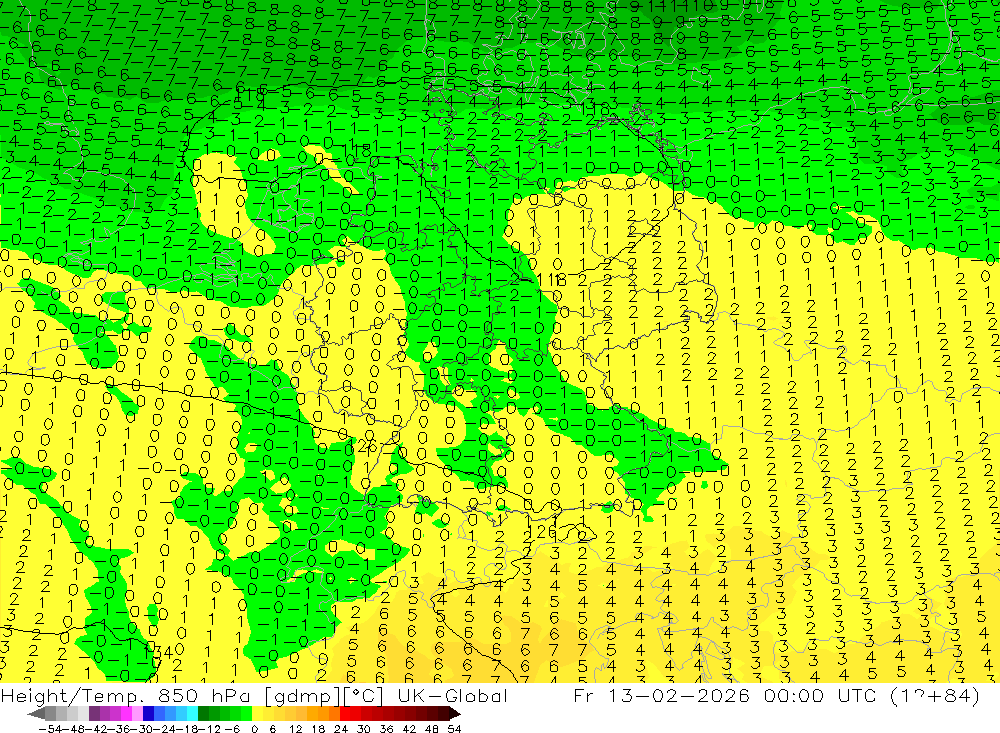The width and height of the screenshot is (1000, 733).
Task: Click the '42' legend value
Action: (x=409, y=729)
